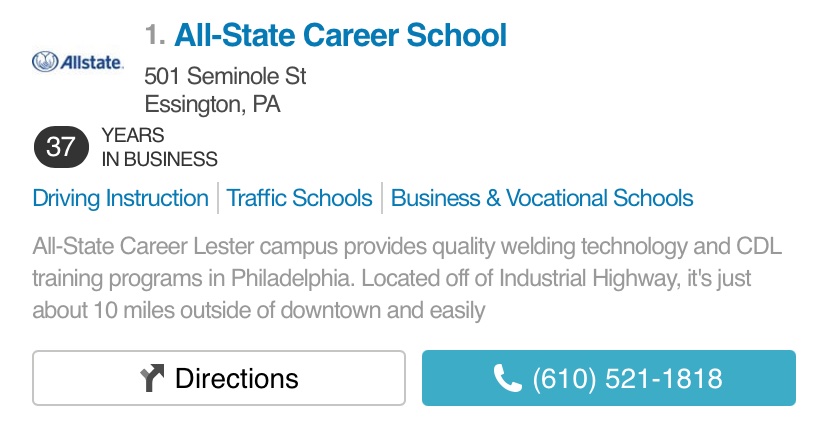
Task: Click the turn-arrow icon beside Directions
Action: click(152, 378)
